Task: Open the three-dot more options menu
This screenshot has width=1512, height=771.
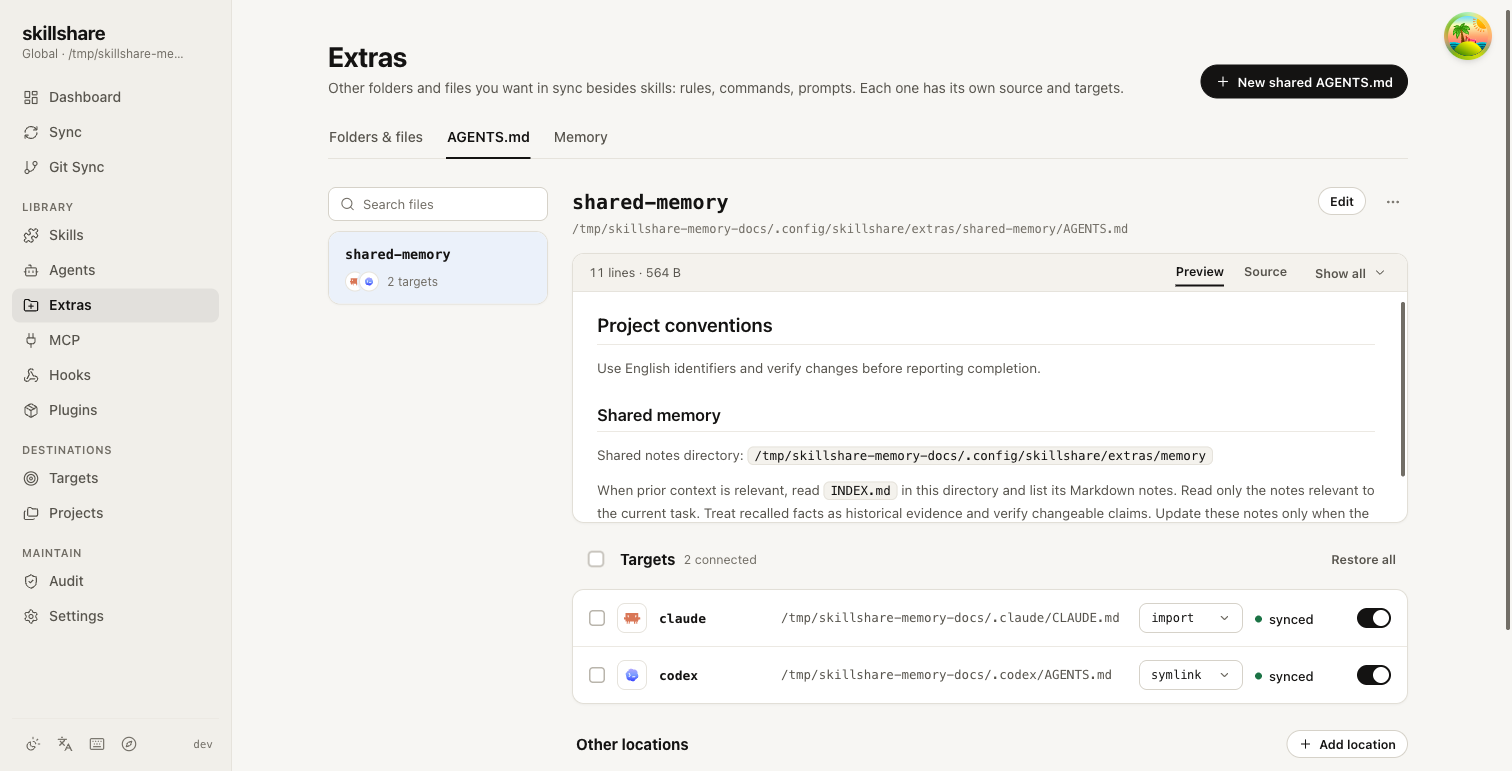Action: click(1393, 202)
